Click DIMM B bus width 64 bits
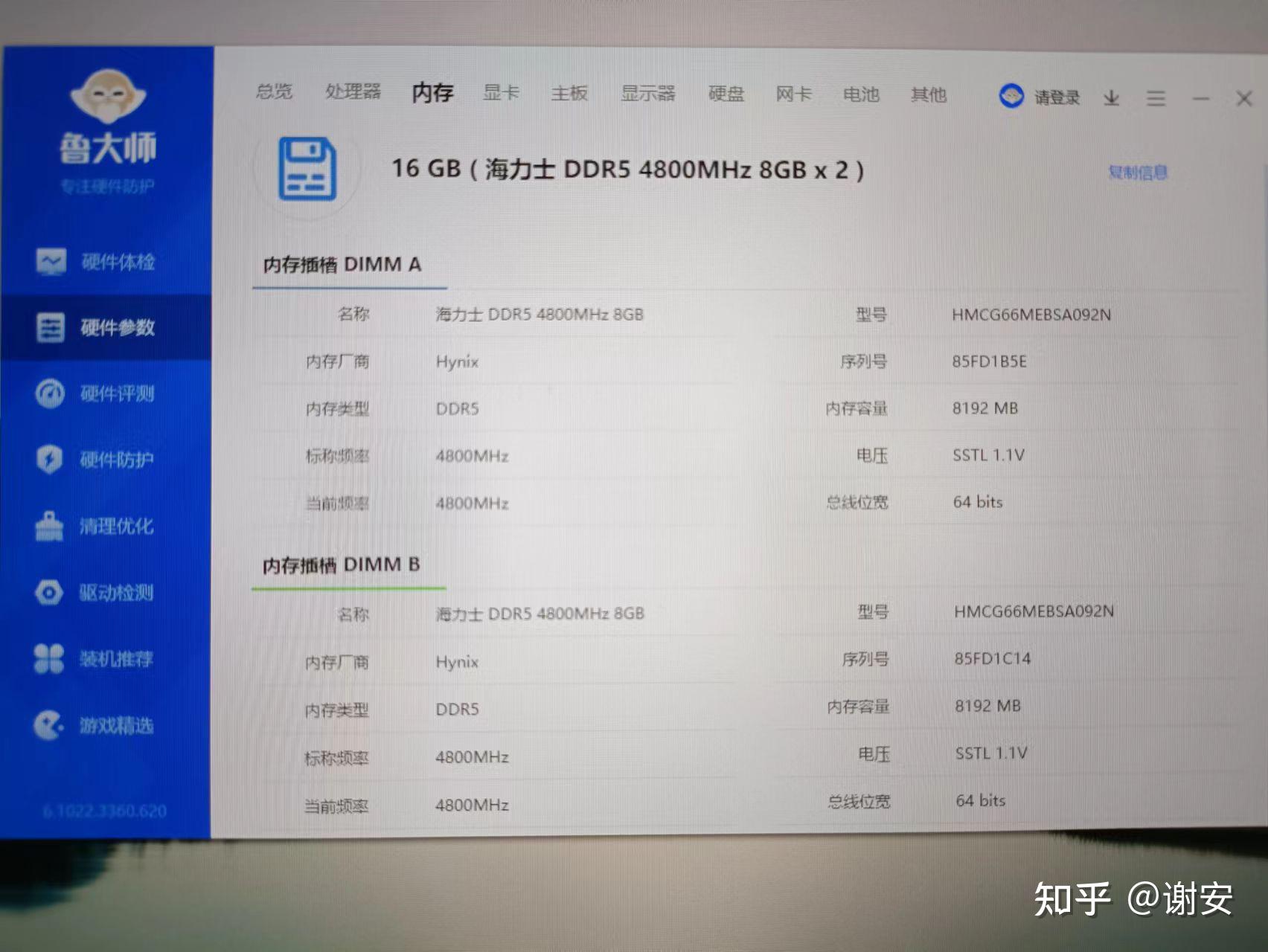This screenshot has height=952, width=1268. (981, 800)
